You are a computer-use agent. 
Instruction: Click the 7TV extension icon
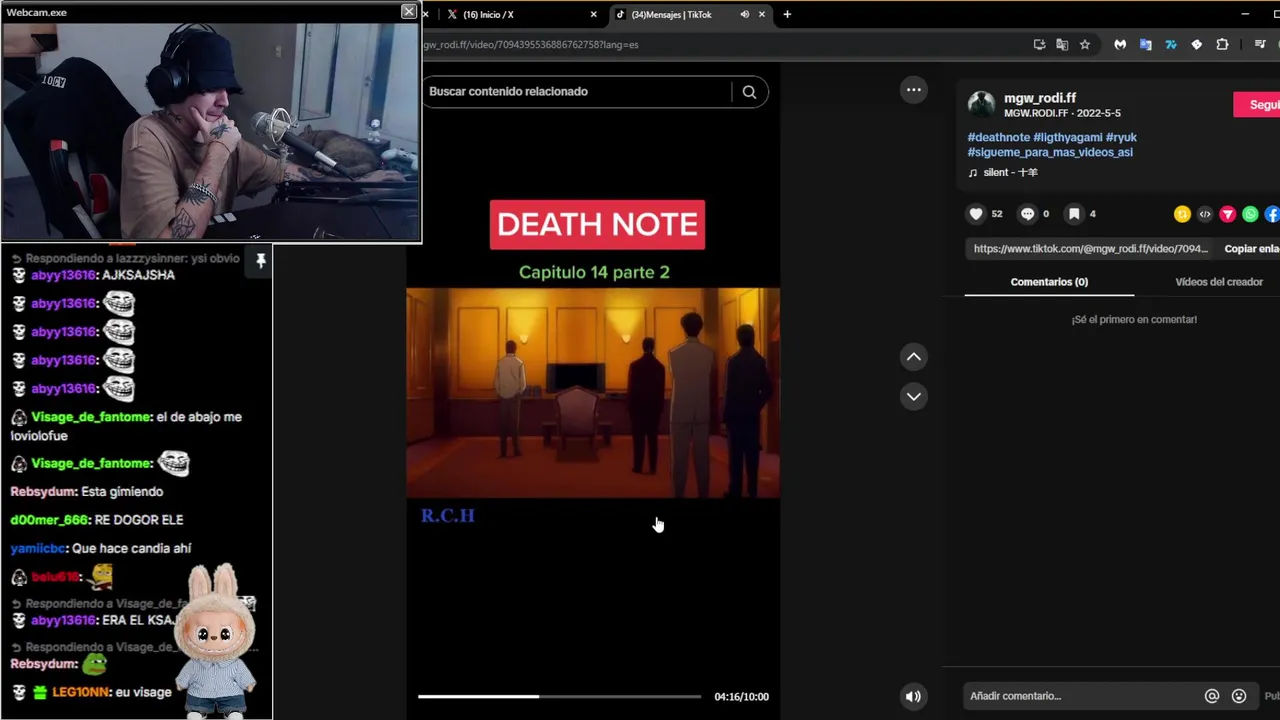1171,44
